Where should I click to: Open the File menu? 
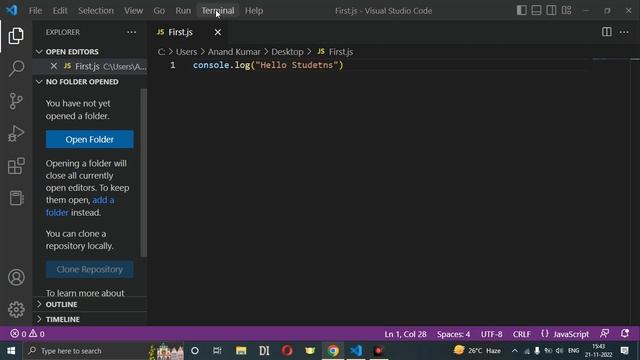(x=35, y=11)
